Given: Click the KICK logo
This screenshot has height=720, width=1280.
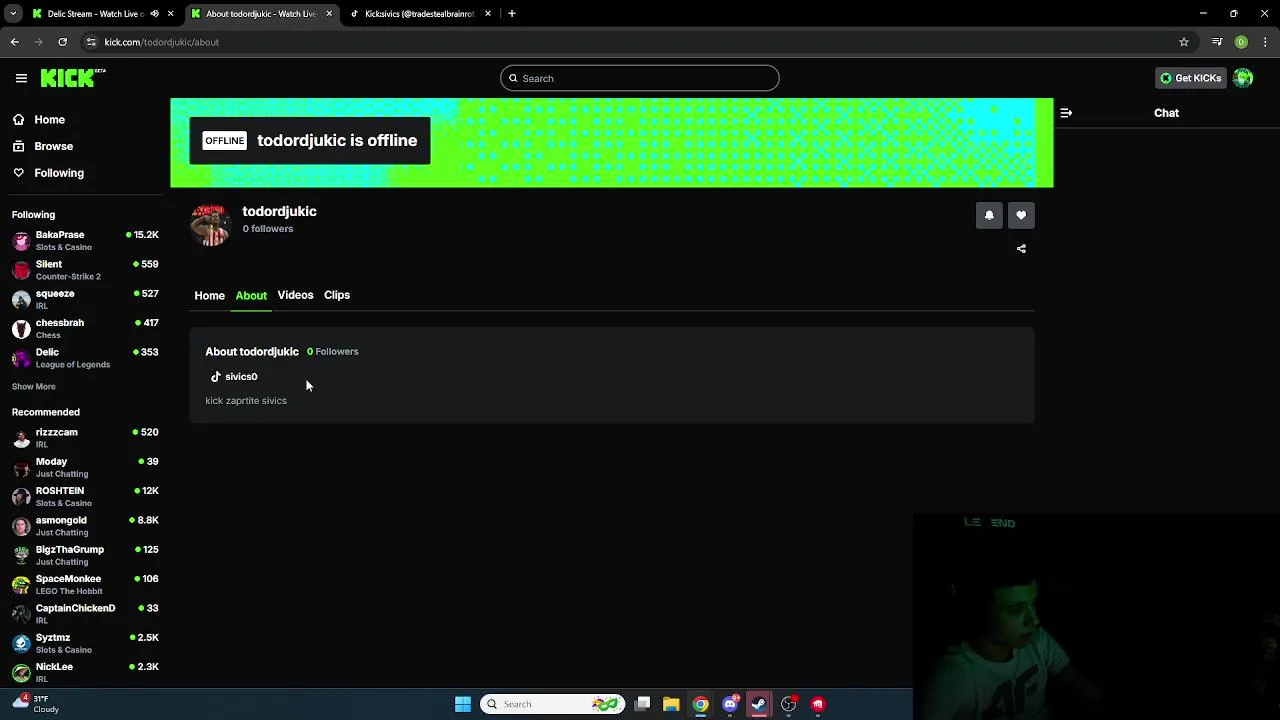Looking at the screenshot, I should point(73,78).
